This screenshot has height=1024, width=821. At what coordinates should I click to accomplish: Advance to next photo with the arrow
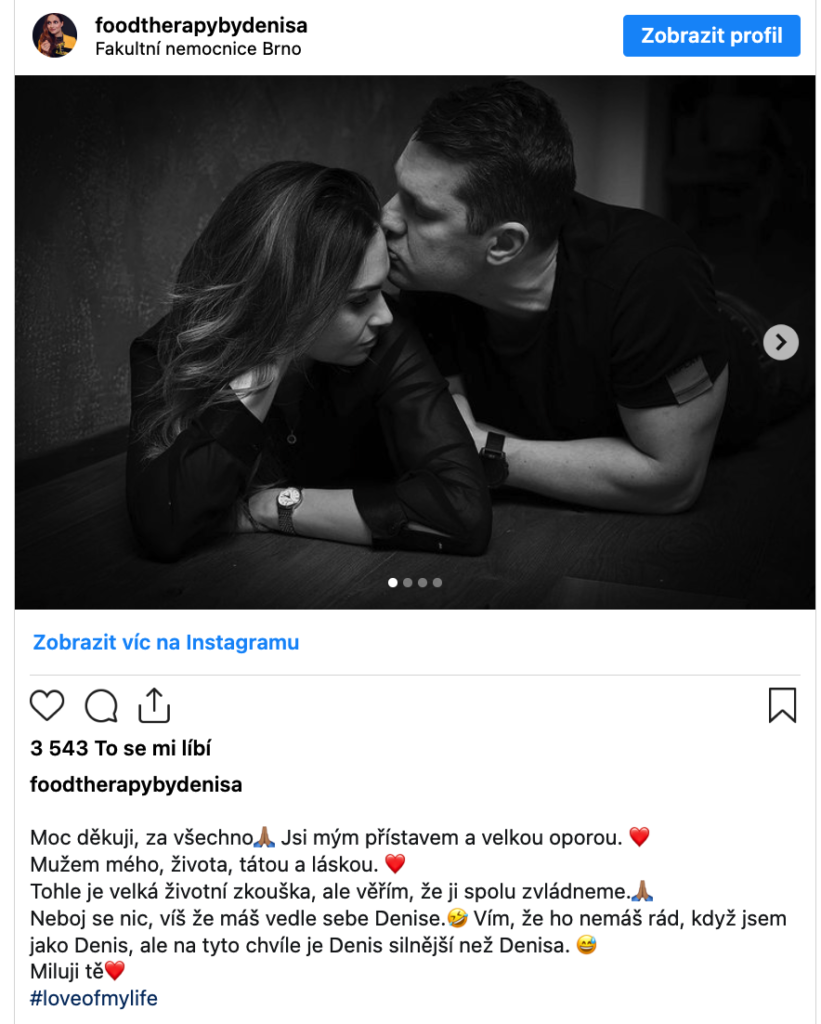(x=781, y=342)
